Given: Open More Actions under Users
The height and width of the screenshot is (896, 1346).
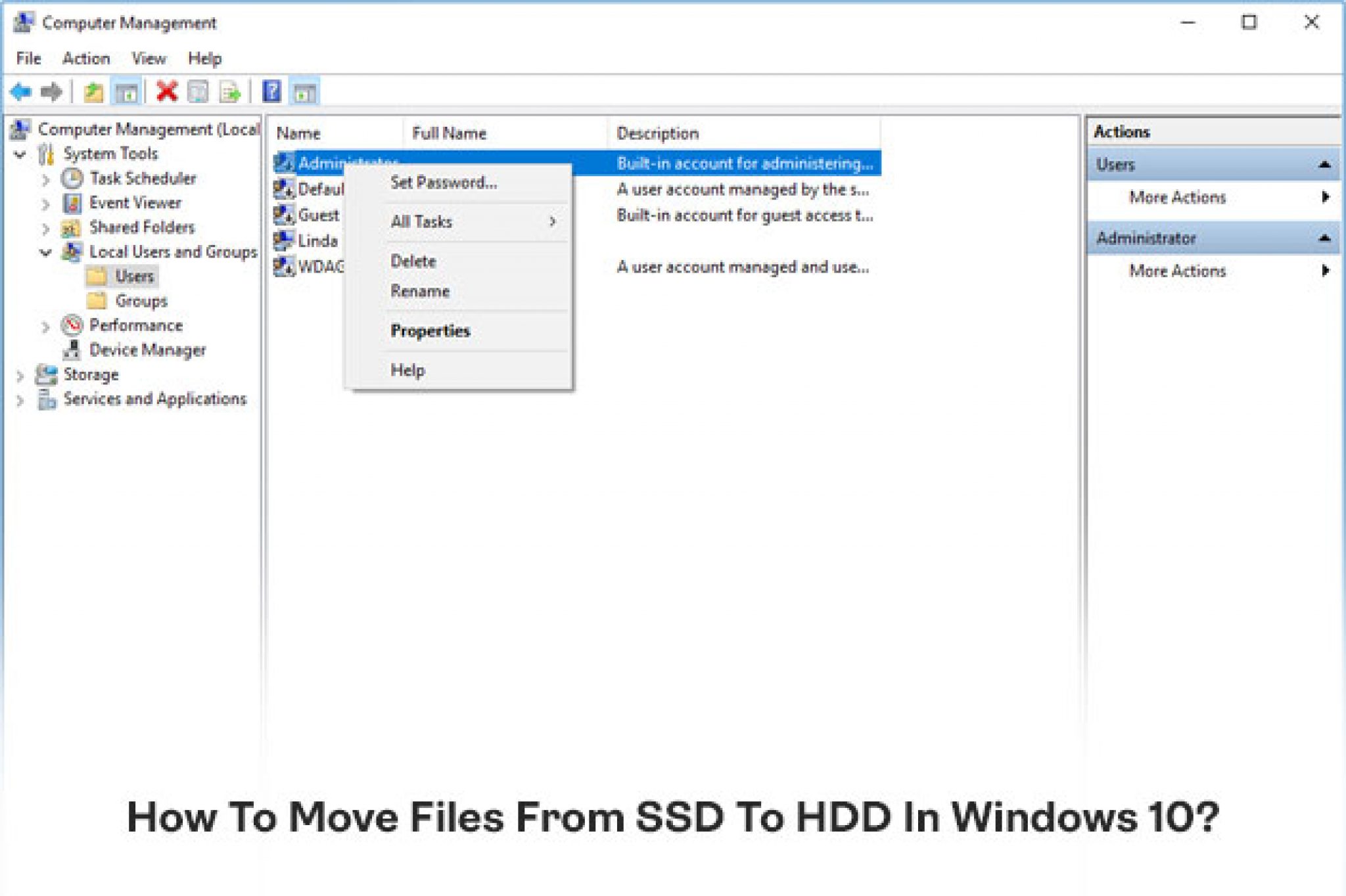Looking at the screenshot, I should 1213,197.
